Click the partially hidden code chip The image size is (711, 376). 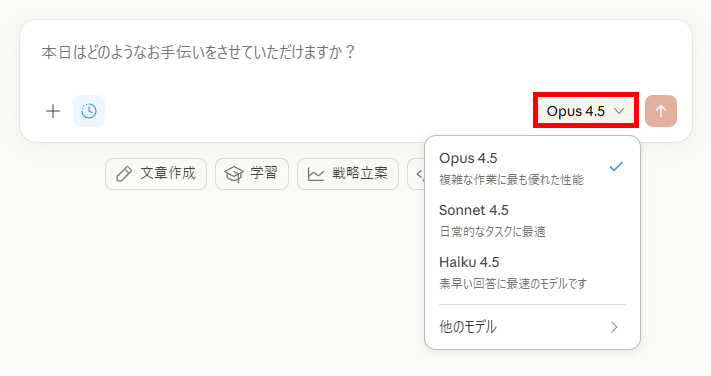[417, 174]
